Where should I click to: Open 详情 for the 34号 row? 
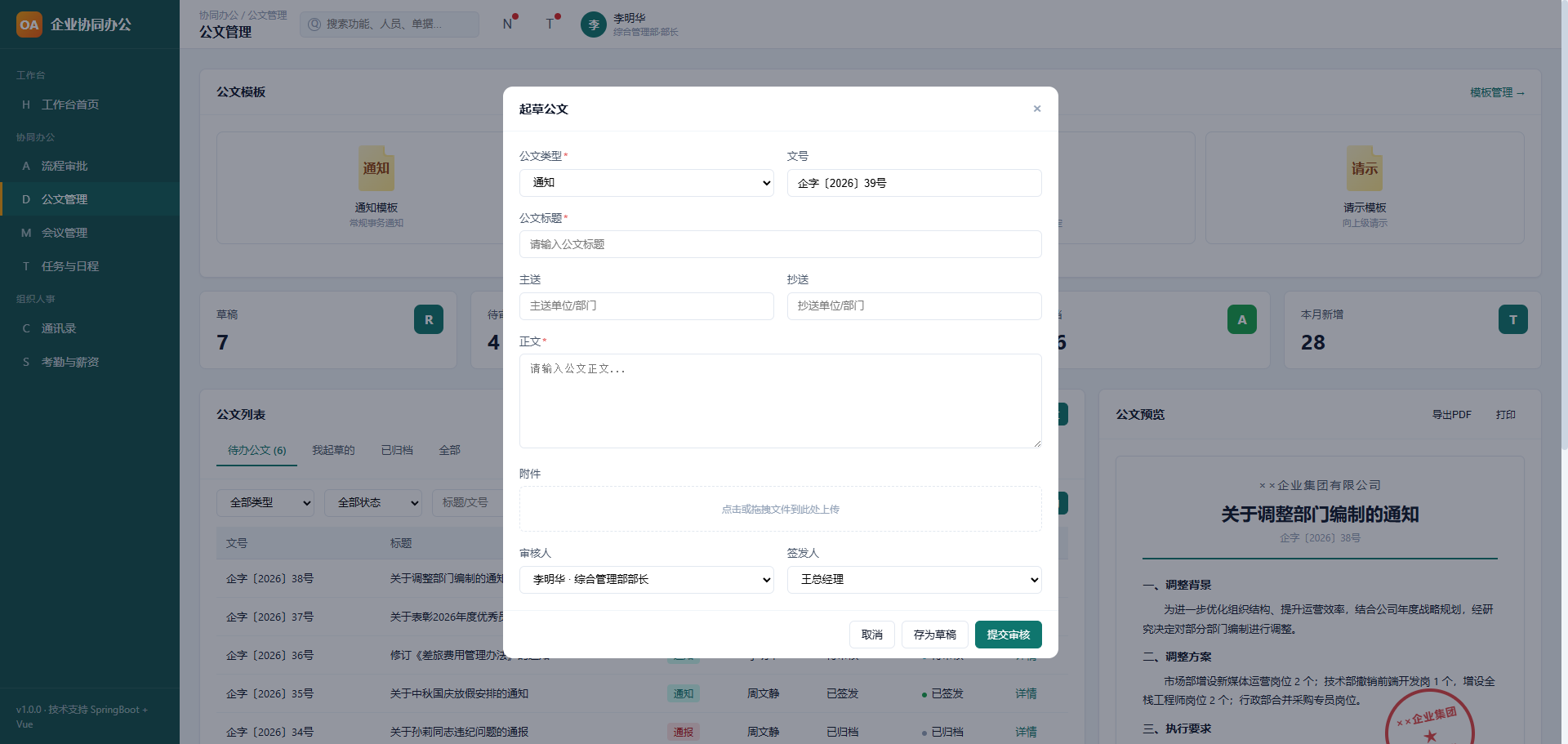(1026, 732)
